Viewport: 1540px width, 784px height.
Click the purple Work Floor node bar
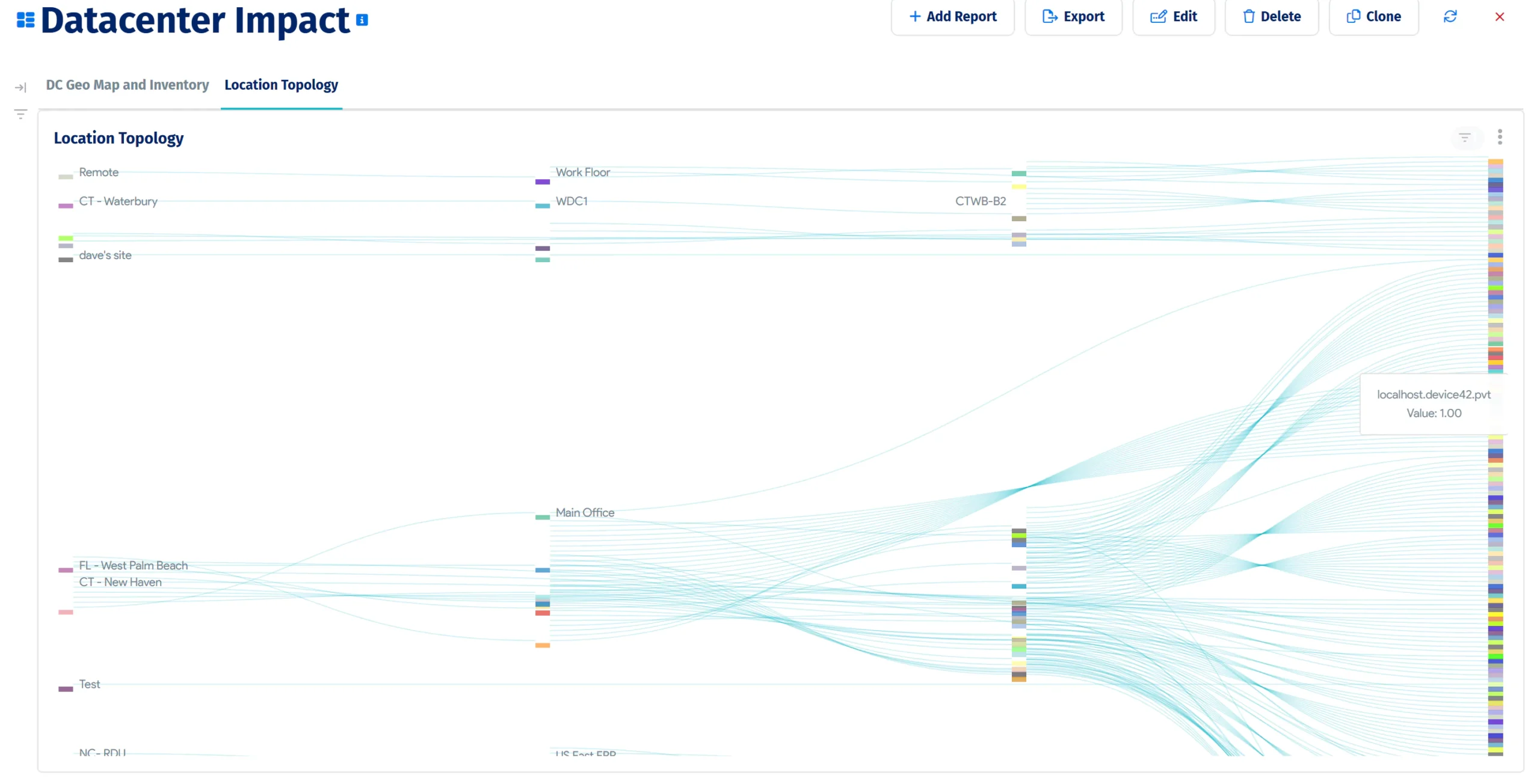[x=542, y=182]
